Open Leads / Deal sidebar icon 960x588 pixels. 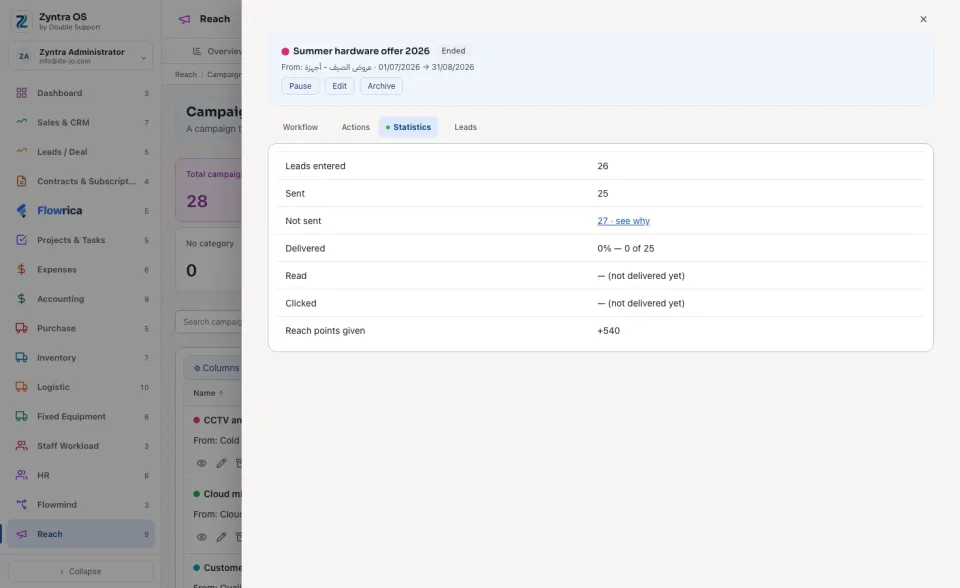click(x=21, y=151)
